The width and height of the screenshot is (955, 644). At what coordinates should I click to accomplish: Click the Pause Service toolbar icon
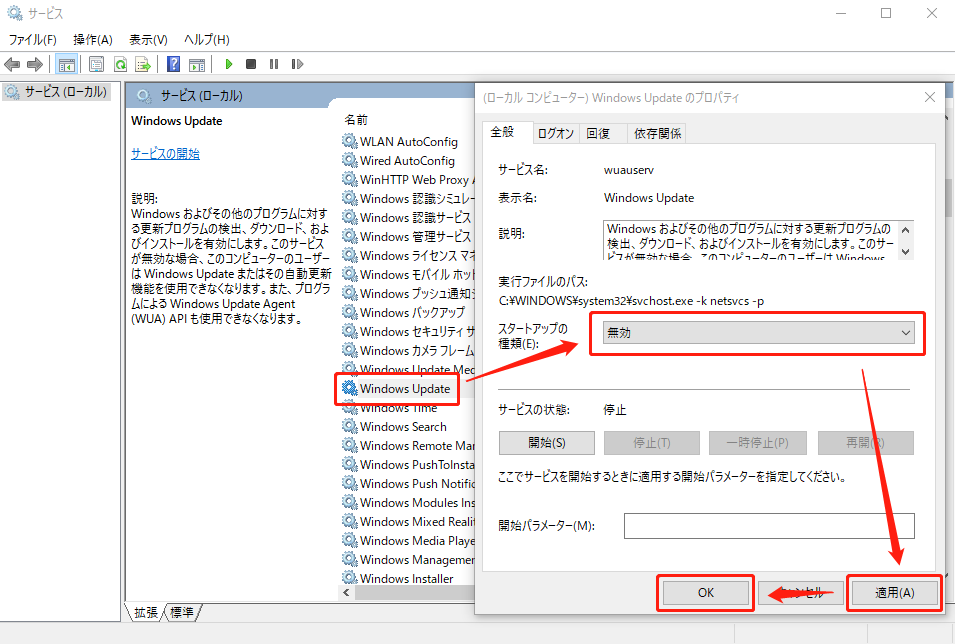click(x=274, y=64)
